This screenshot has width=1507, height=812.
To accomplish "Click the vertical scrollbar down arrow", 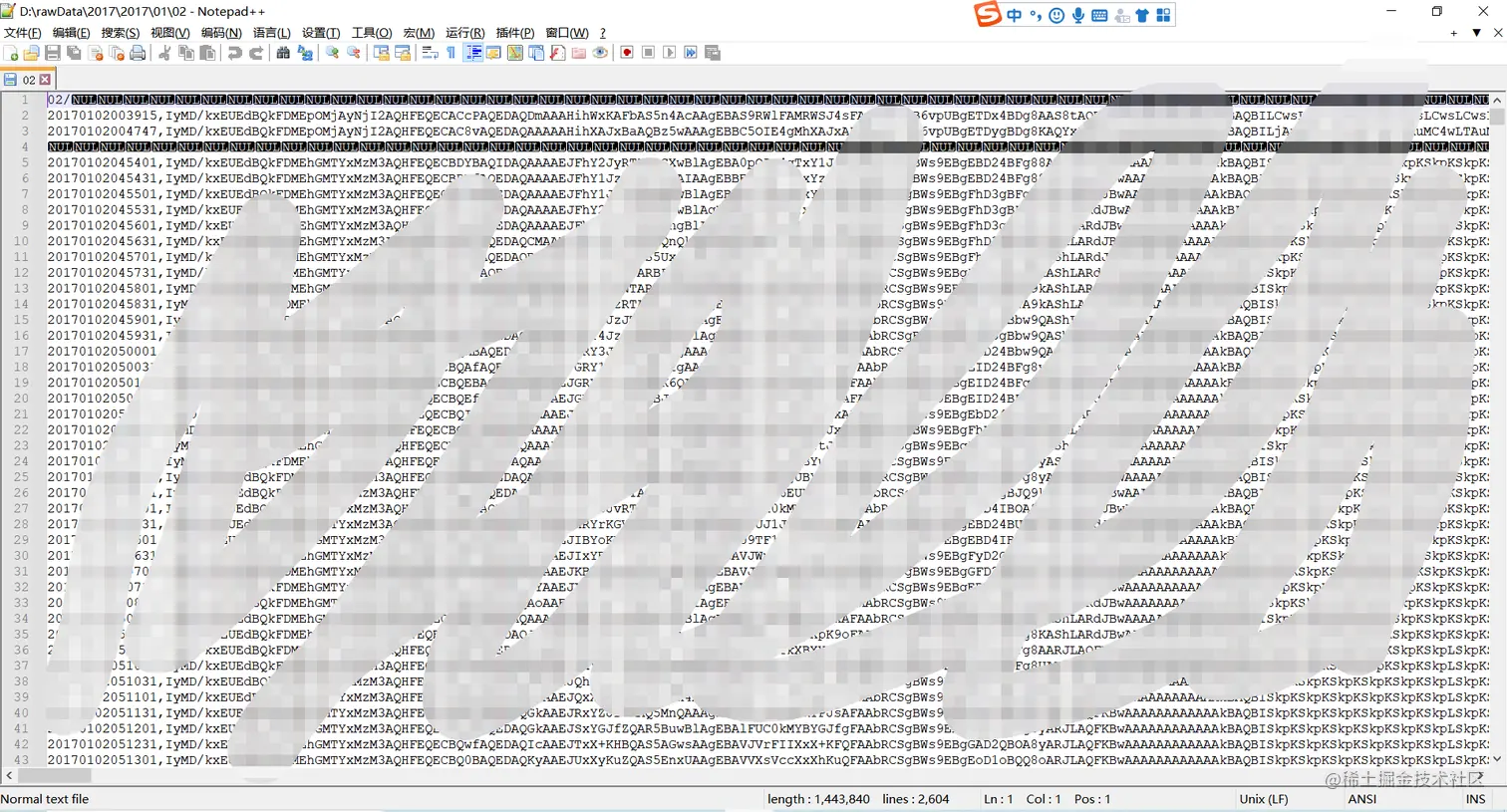I will point(1497,759).
